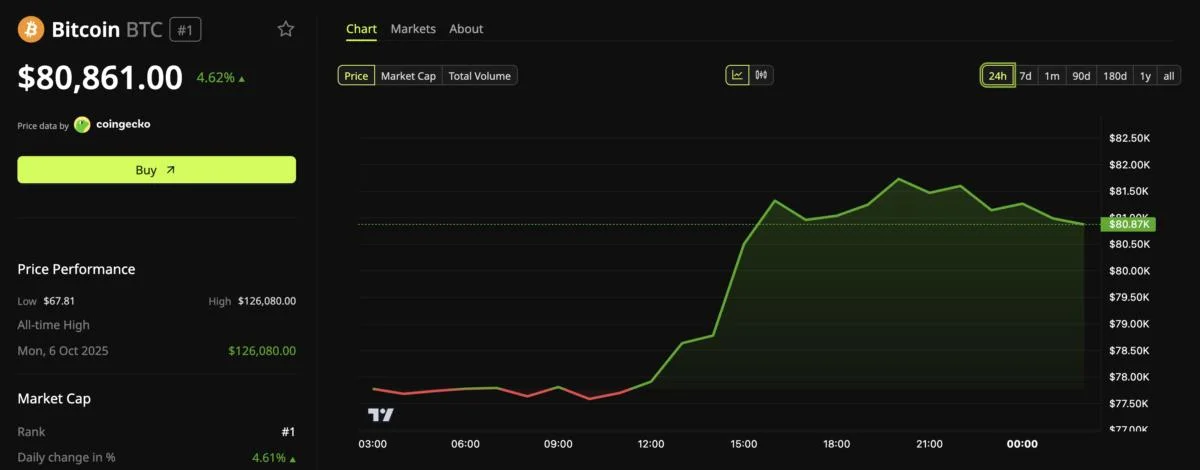Image resolution: width=1200 pixels, height=470 pixels.
Task: Click the High $126,080.00 value
Action: click(x=267, y=301)
